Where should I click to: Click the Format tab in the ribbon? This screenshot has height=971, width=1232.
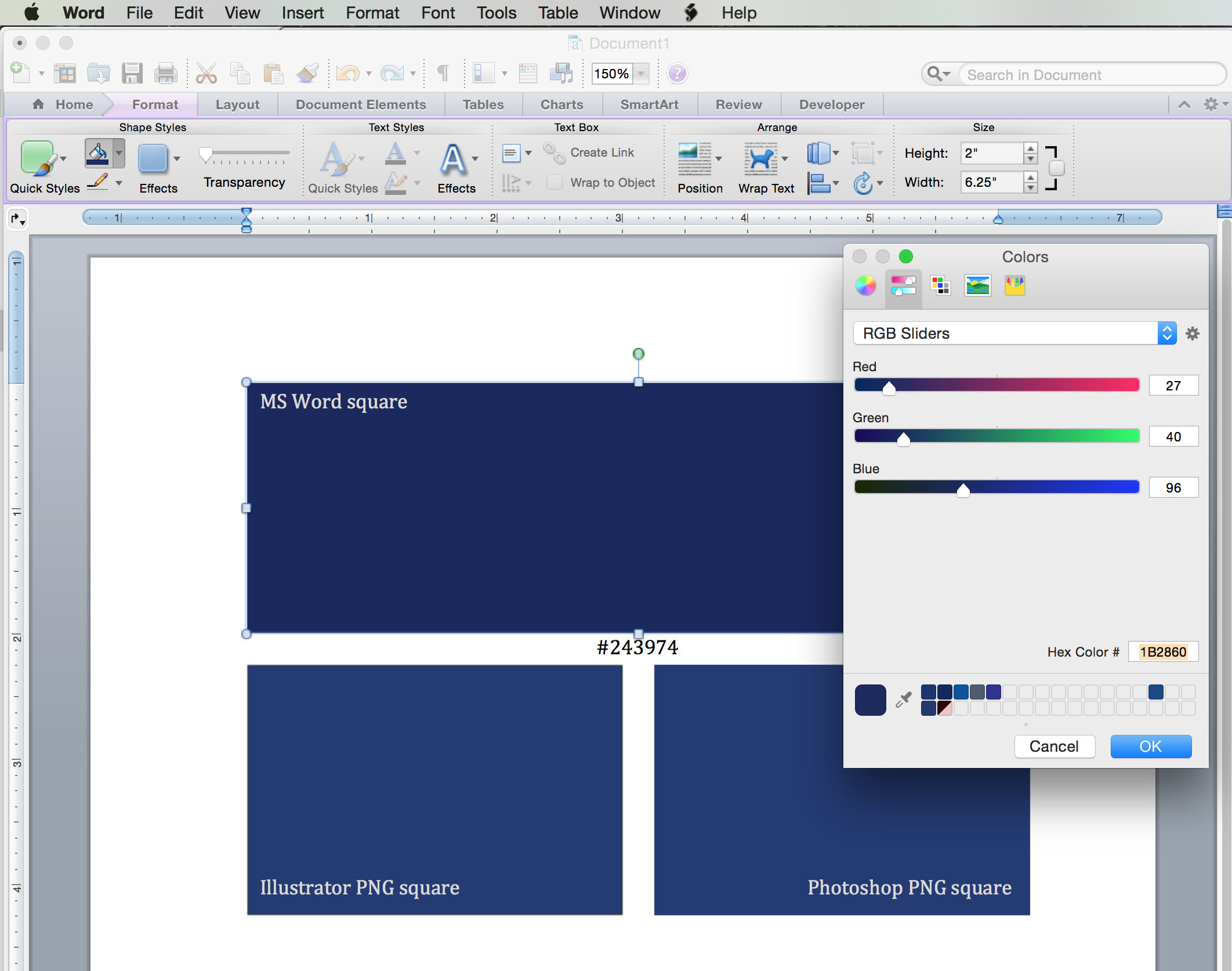[154, 104]
